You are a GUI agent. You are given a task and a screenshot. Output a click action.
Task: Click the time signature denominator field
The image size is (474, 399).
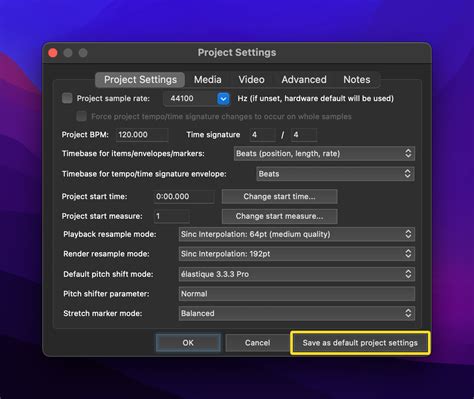click(x=304, y=135)
